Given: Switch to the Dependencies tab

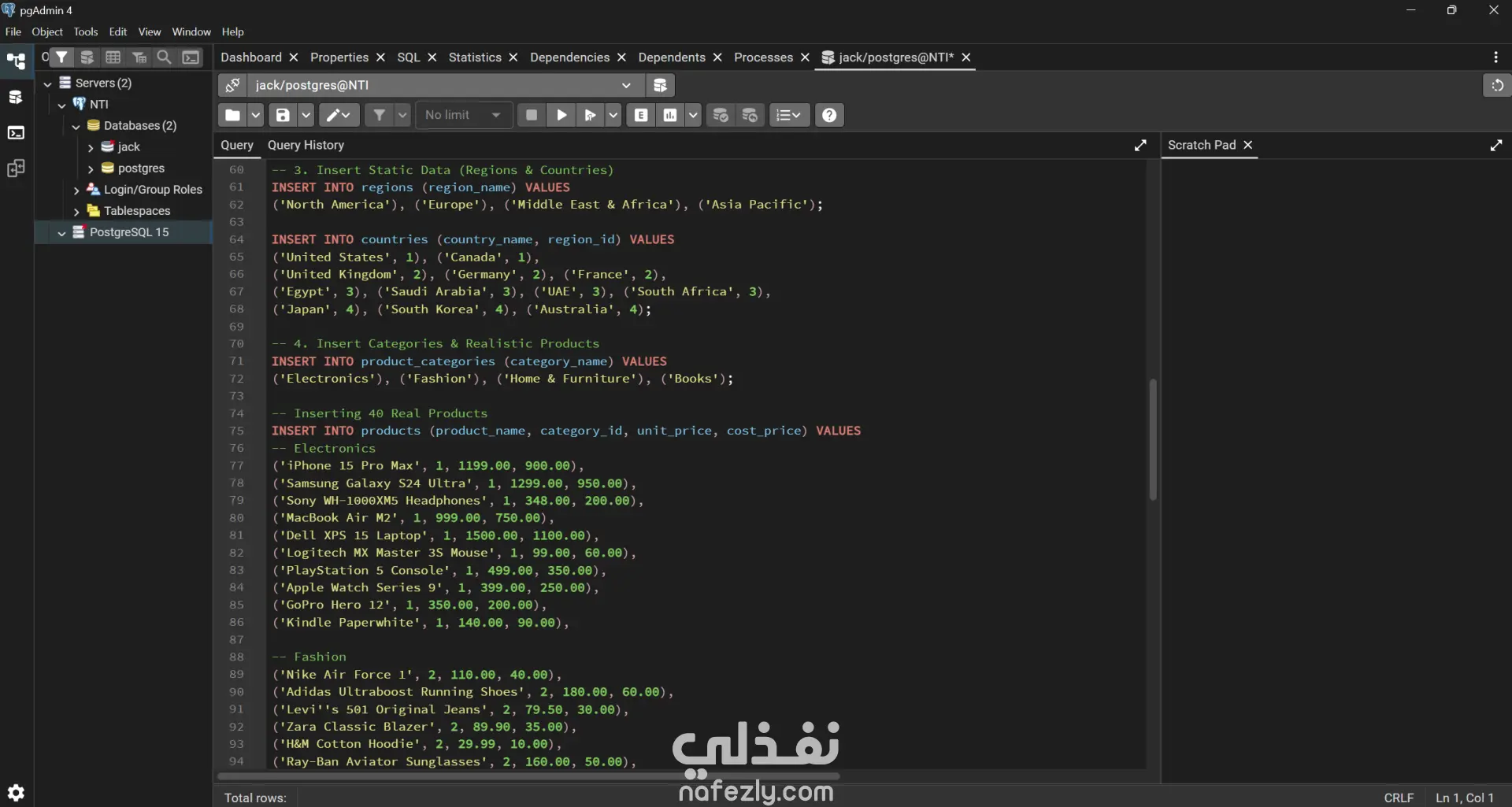Looking at the screenshot, I should pyautogui.click(x=569, y=57).
